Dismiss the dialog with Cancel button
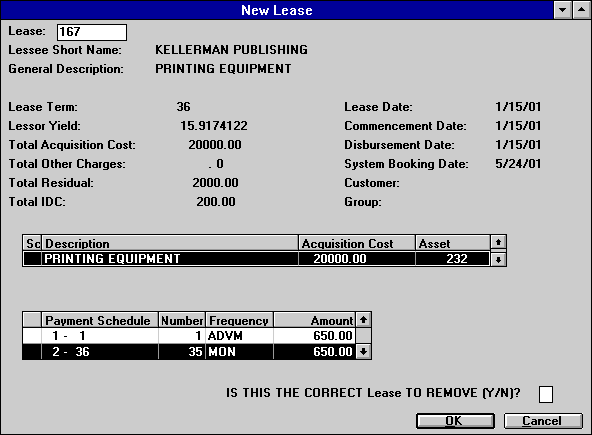This screenshot has width=592, height=435. [543, 421]
